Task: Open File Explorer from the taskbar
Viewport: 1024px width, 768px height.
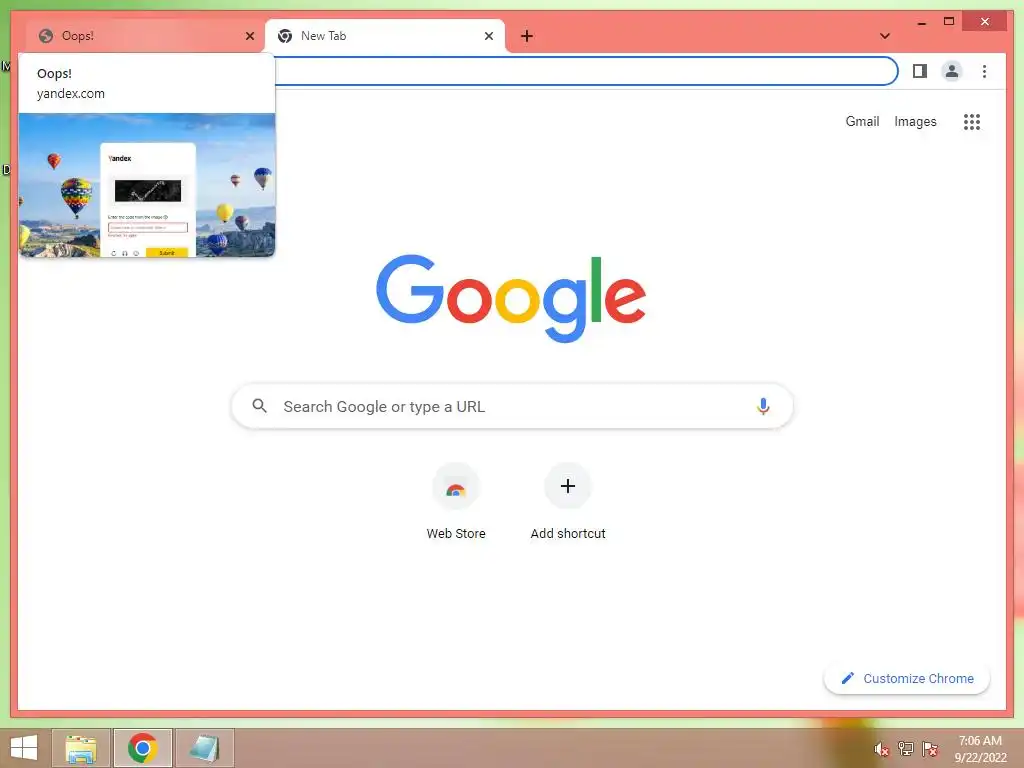Action: pyautogui.click(x=81, y=748)
